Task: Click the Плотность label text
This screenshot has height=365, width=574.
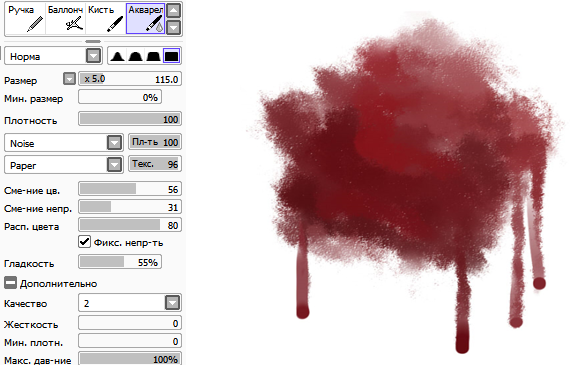Action: (x=31, y=120)
